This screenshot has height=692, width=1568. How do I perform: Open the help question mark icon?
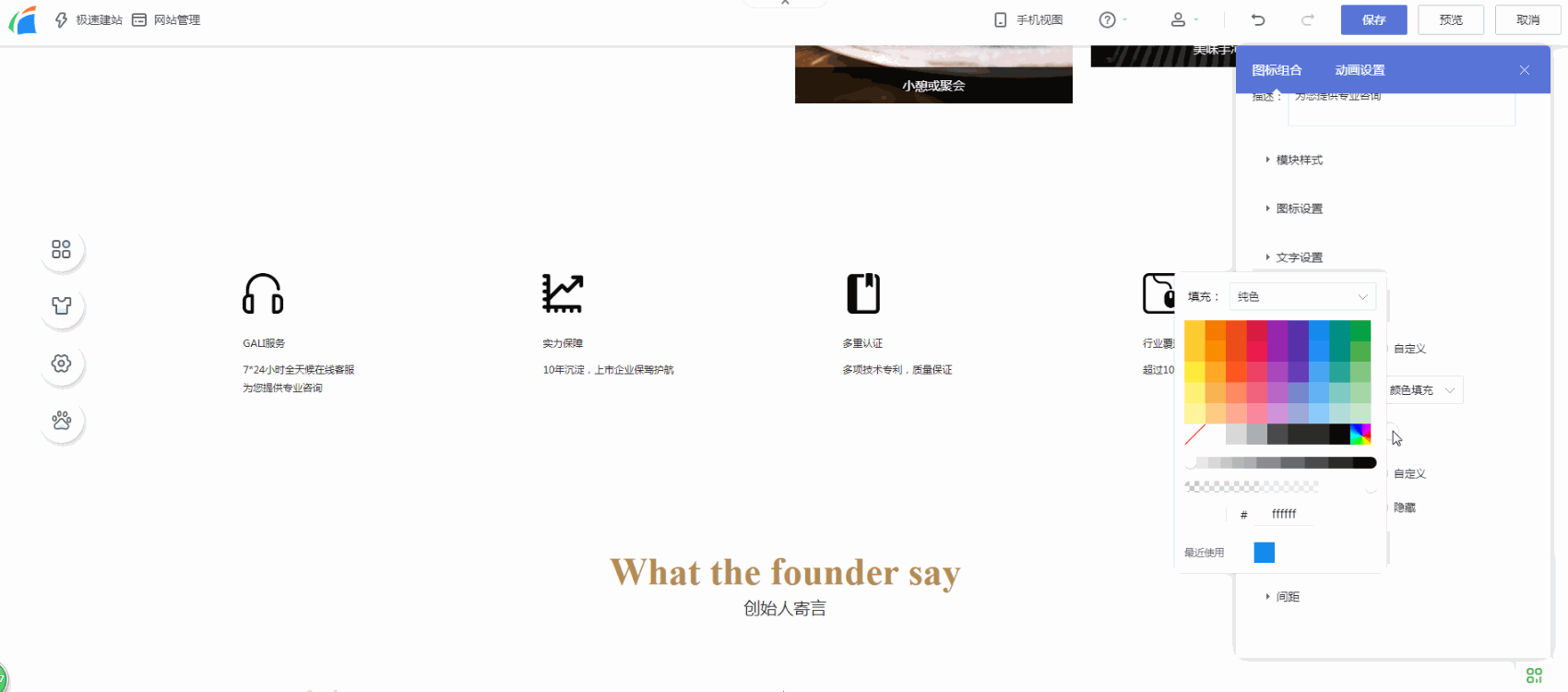coord(1108,19)
